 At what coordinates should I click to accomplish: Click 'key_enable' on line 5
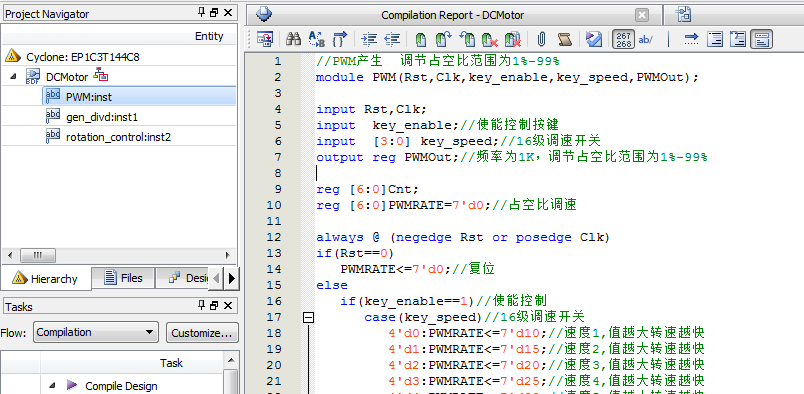click(x=412, y=126)
